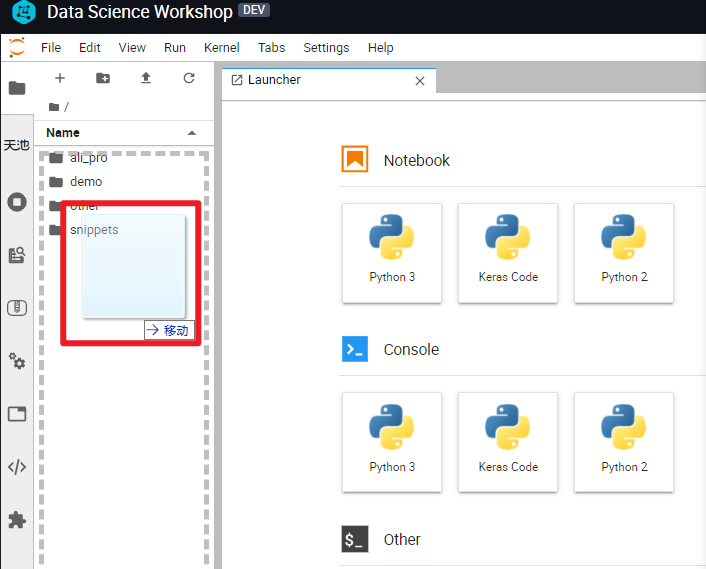Start a Python 3 console

(x=392, y=442)
